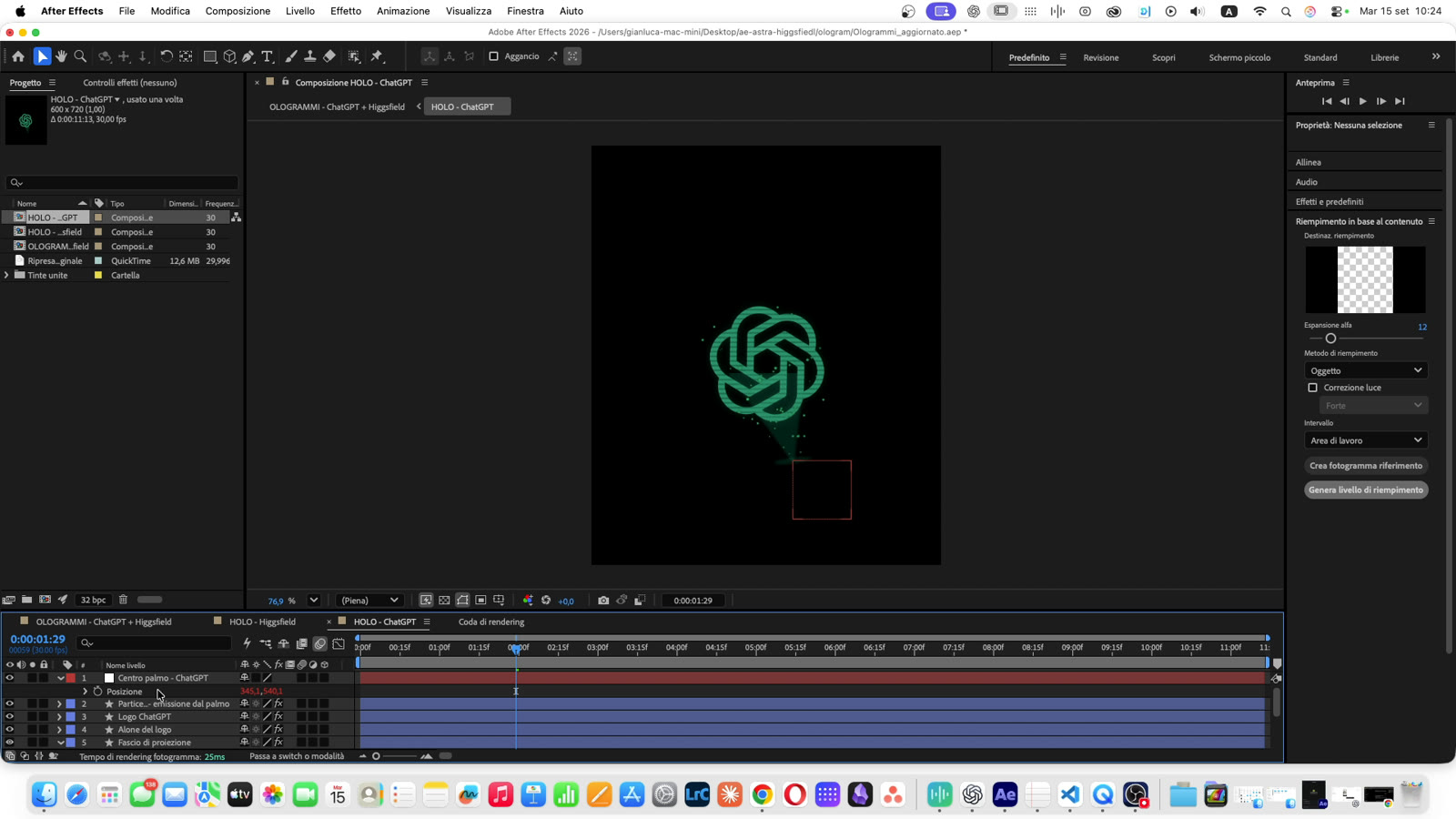Open the Intervallo Area di lavoro dropdown
The width and height of the screenshot is (1456, 819).
tap(1365, 440)
